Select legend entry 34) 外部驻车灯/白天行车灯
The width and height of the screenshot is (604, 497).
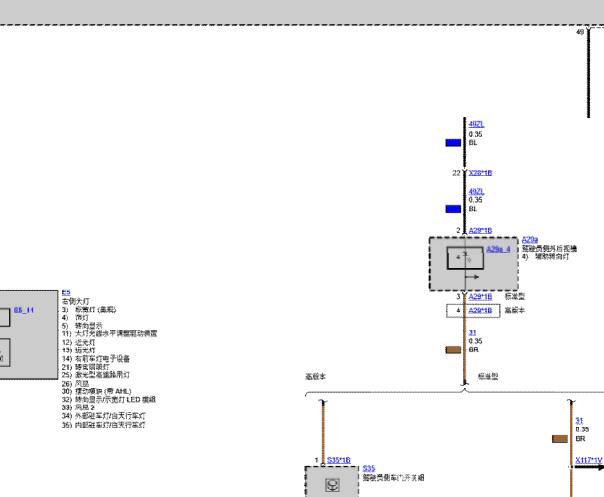tap(104, 416)
